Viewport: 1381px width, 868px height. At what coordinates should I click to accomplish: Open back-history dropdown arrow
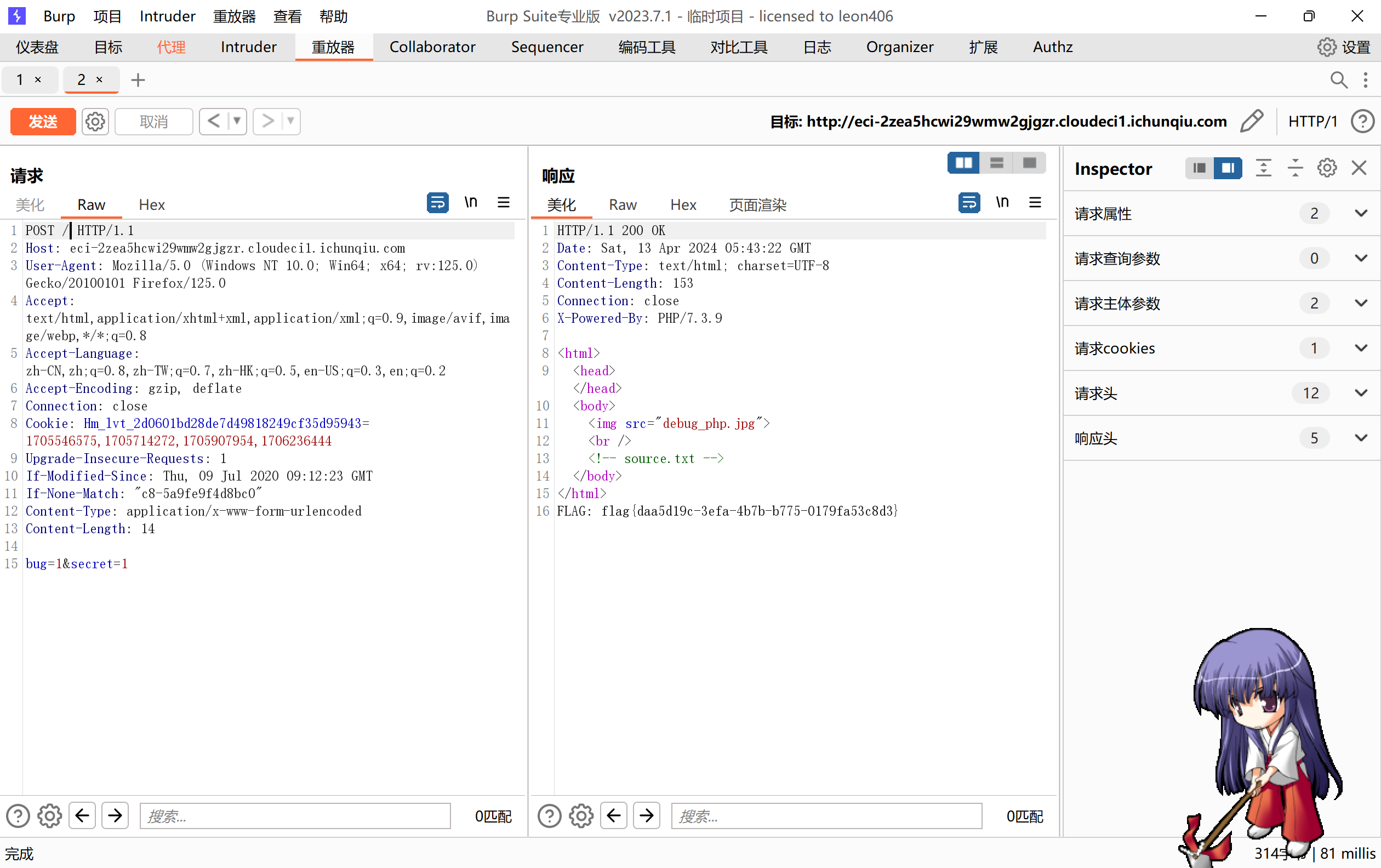(237, 121)
